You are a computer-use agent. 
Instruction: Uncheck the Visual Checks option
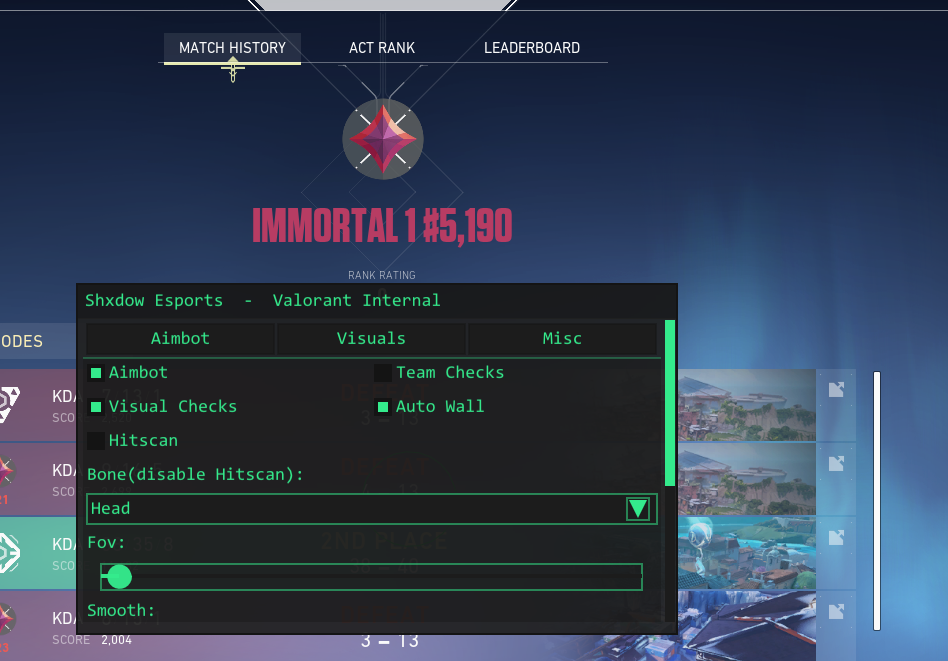click(96, 407)
